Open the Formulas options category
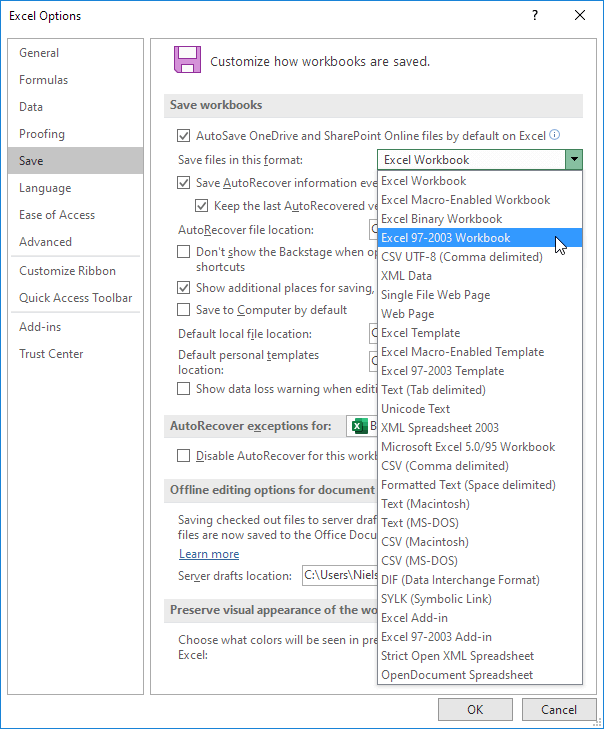604x729 pixels. [44, 80]
